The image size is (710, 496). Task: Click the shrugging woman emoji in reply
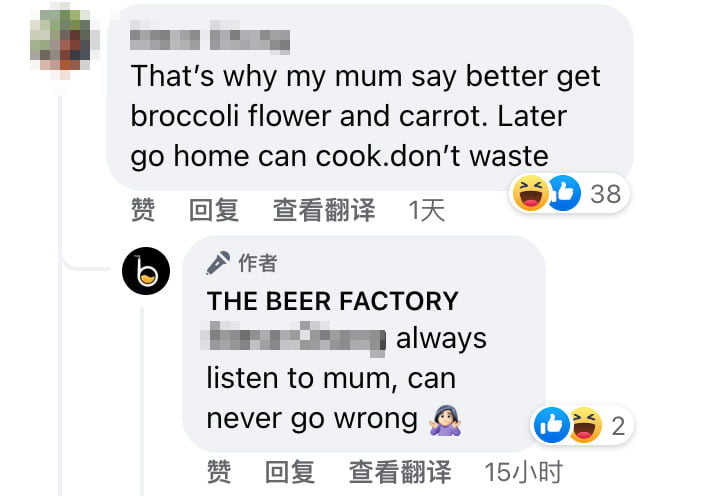point(446,420)
